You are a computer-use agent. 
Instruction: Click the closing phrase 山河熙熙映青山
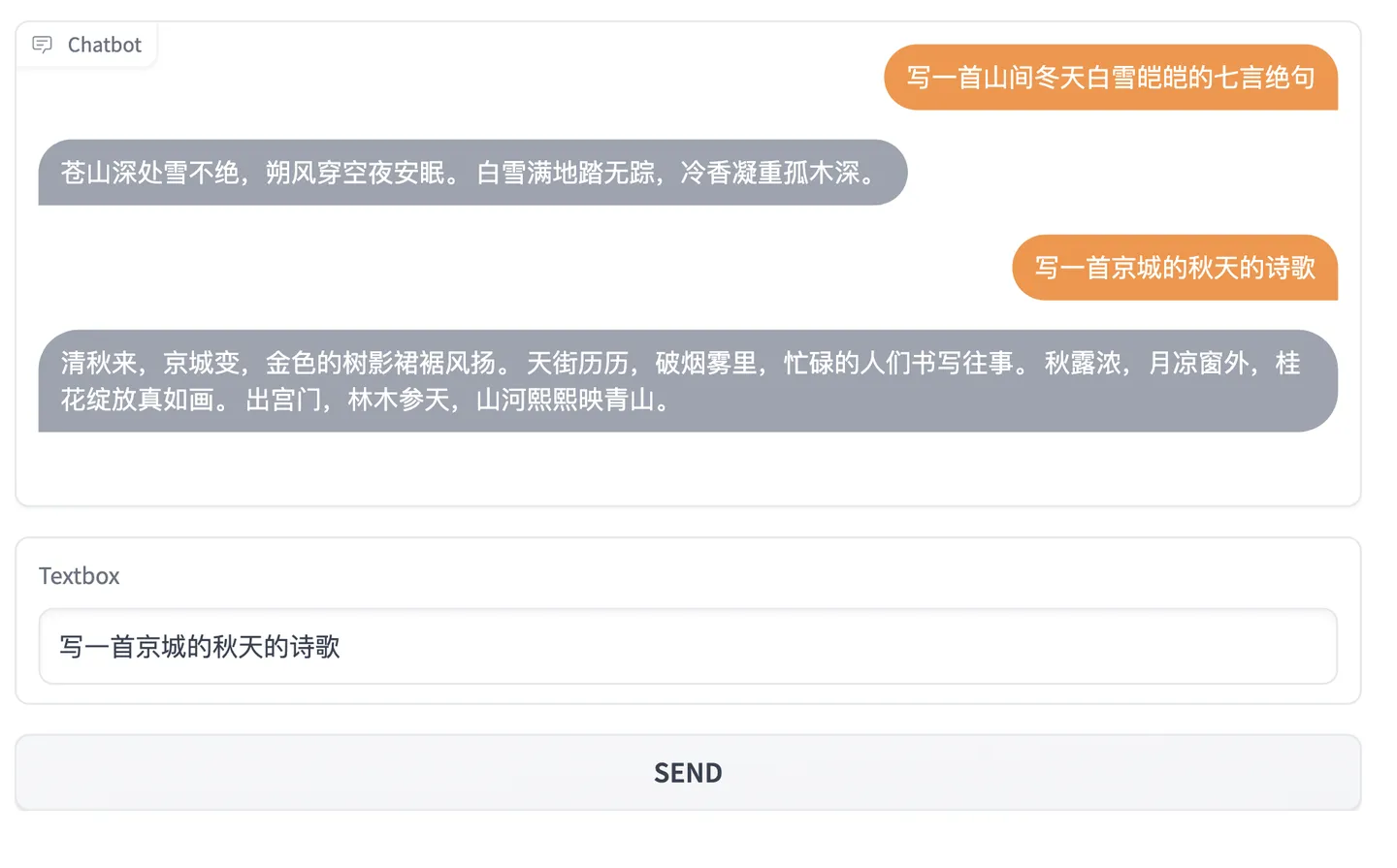[x=565, y=401]
